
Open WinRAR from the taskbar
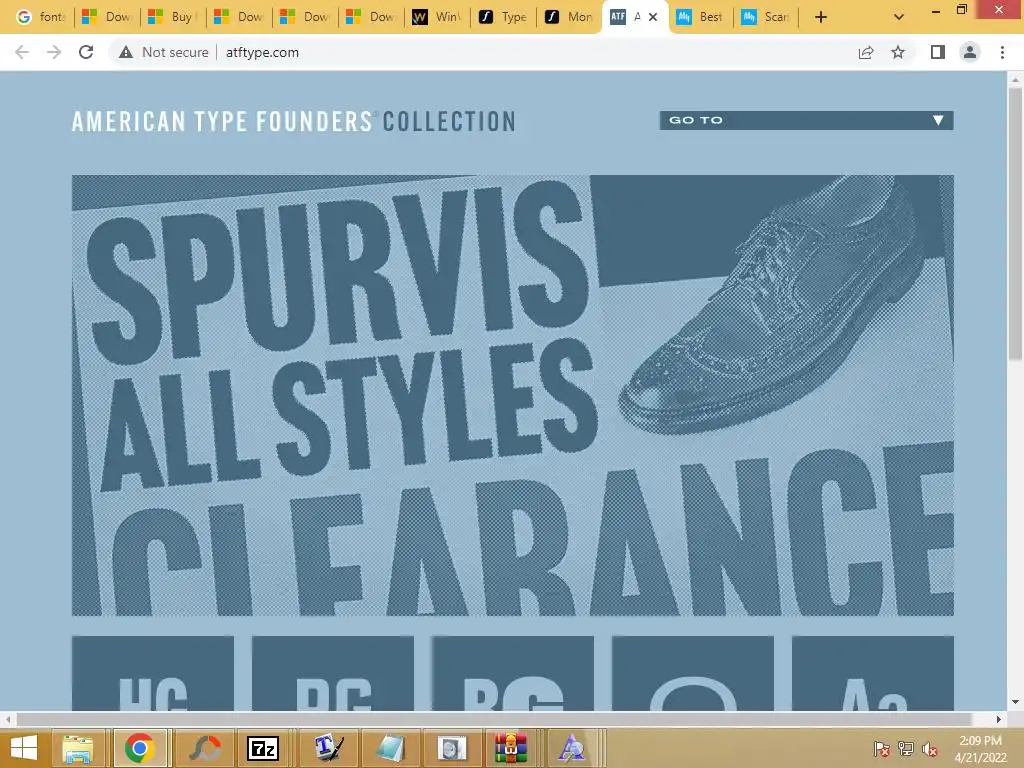pyautogui.click(x=511, y=748)
